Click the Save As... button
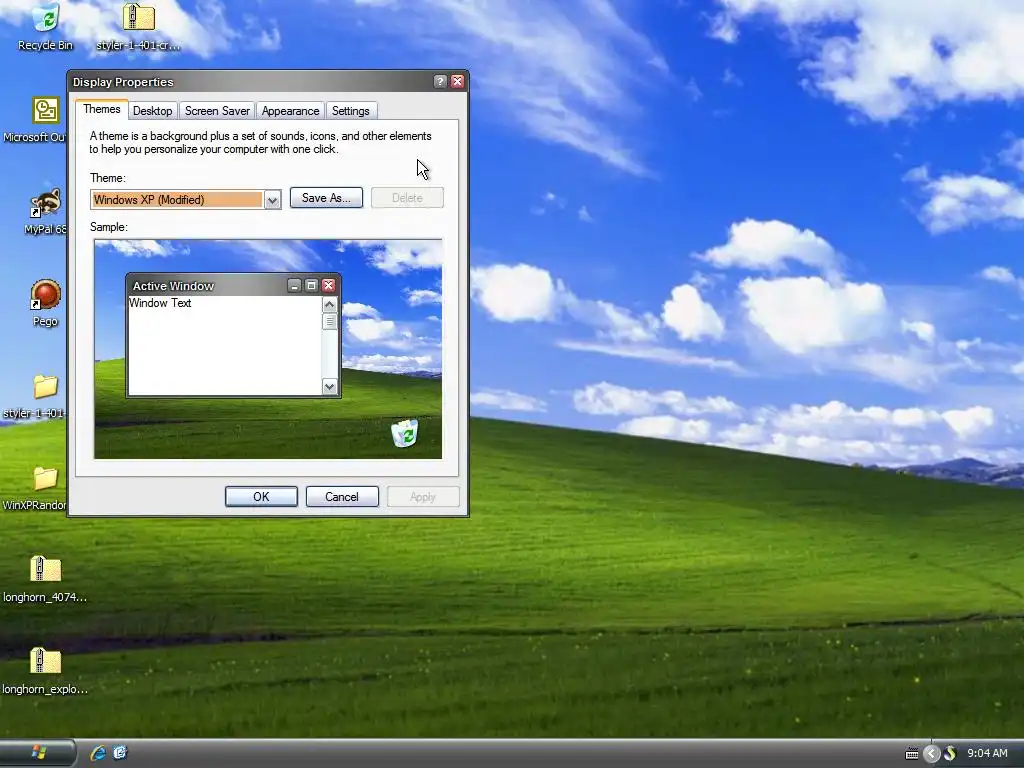 [326, 198]
